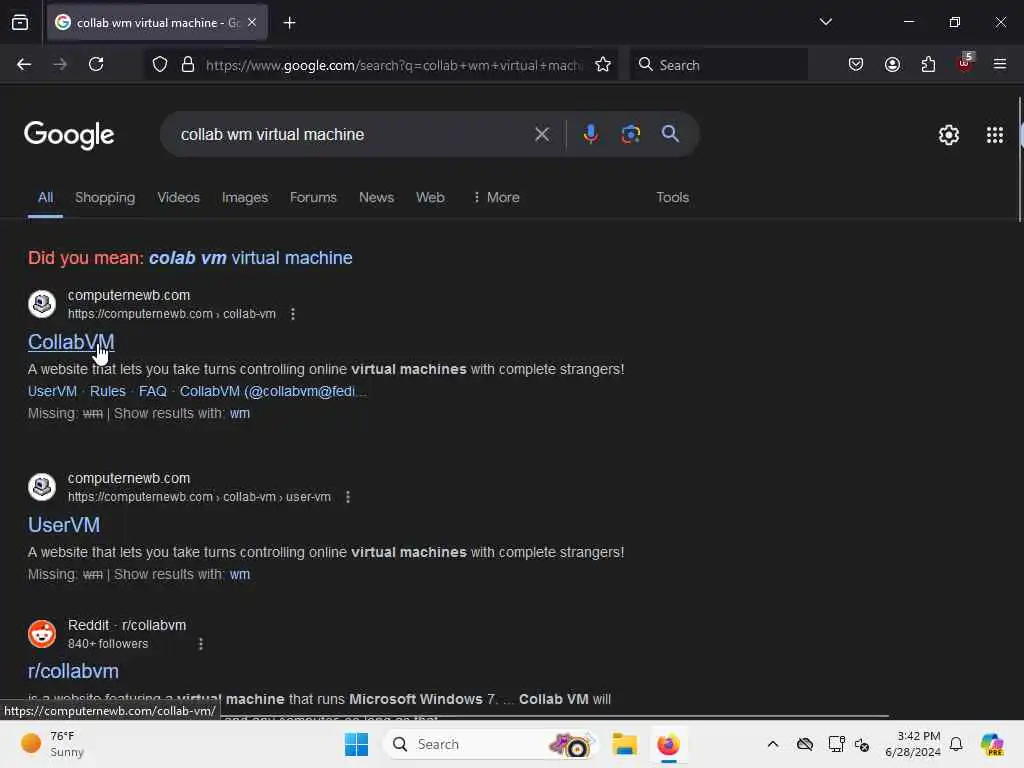
Task: Click the google.com URL address field
Action: click(x=392, y=65)
